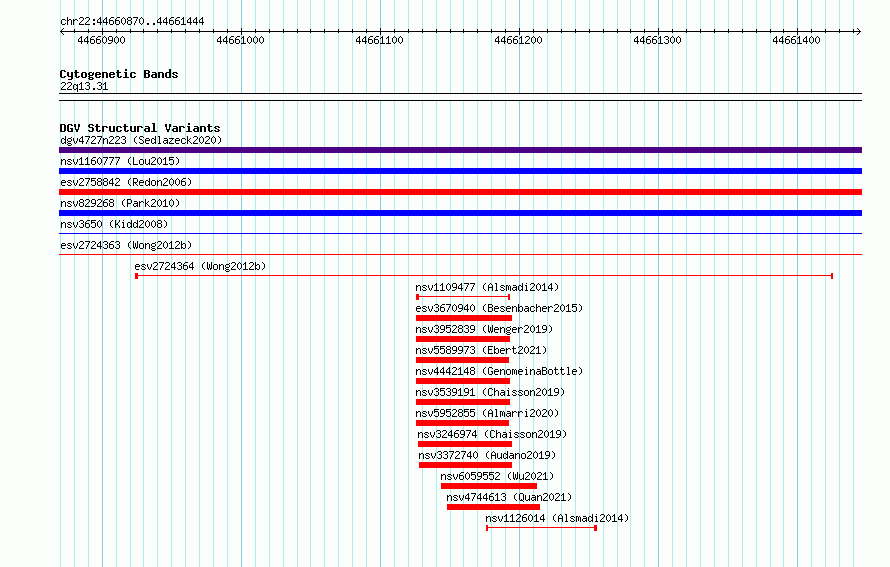The width and height of the screenshot is (890, 567).
Task: Open nsv1109477 (Alsmadi2014) variant label
Action: tap(487, 287)
